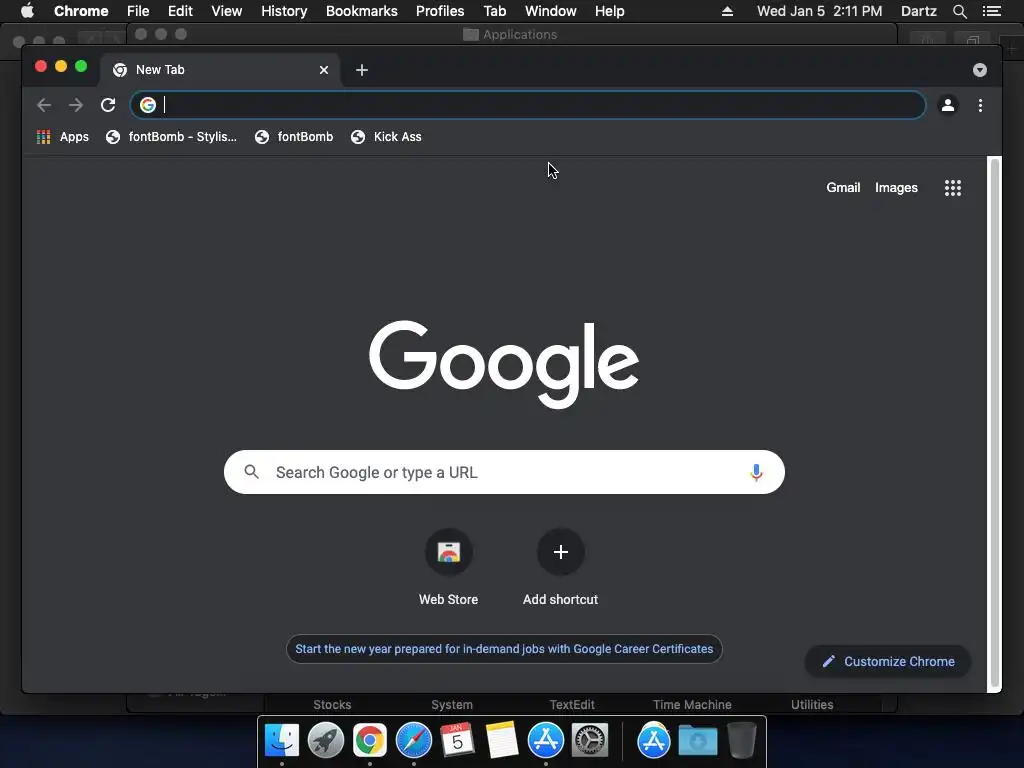Open the Google apps grid
Viewport: 1024px width, 768px height.
pyautogui.click(x=953, y=188)
